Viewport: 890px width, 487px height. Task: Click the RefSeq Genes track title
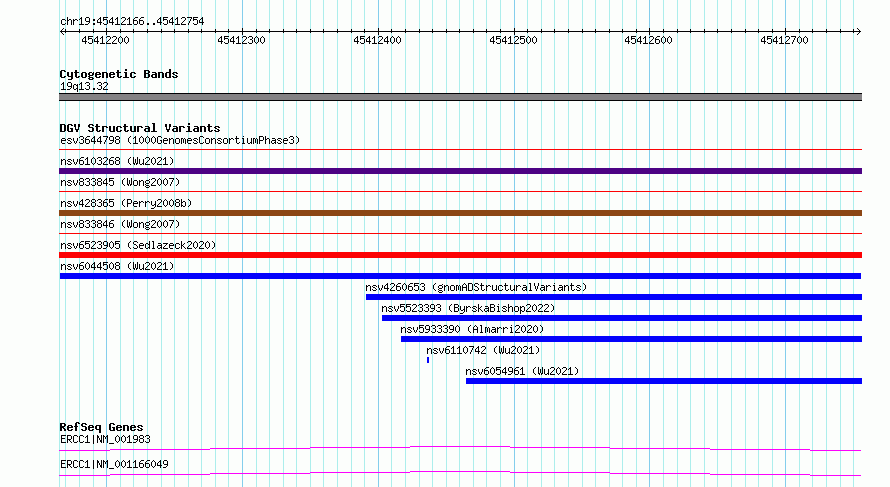coord(101,427)
